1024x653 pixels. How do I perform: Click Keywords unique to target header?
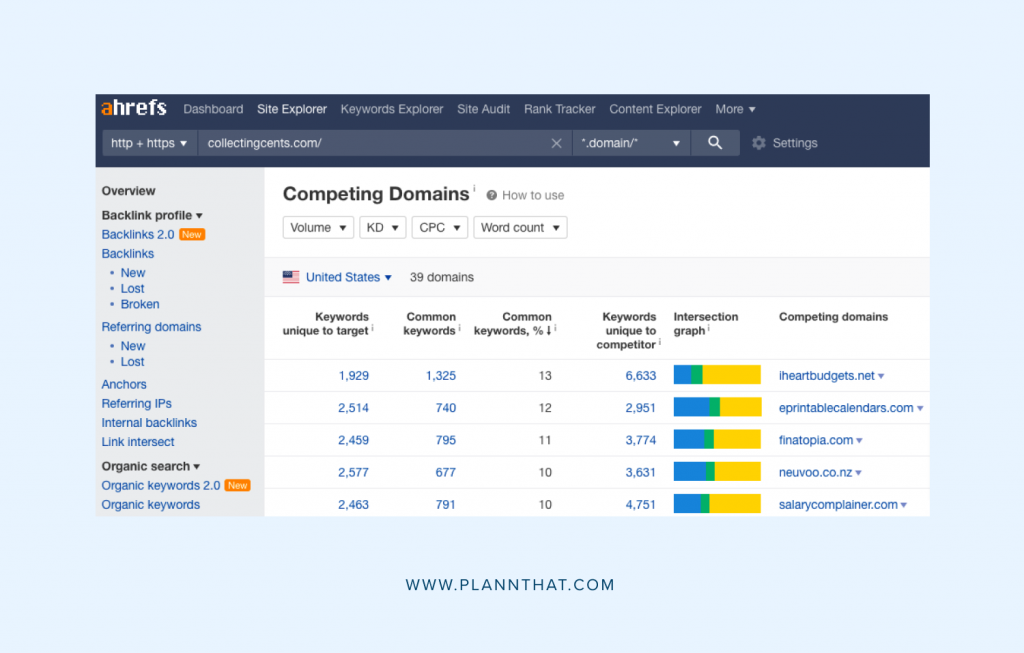point(326,324)
